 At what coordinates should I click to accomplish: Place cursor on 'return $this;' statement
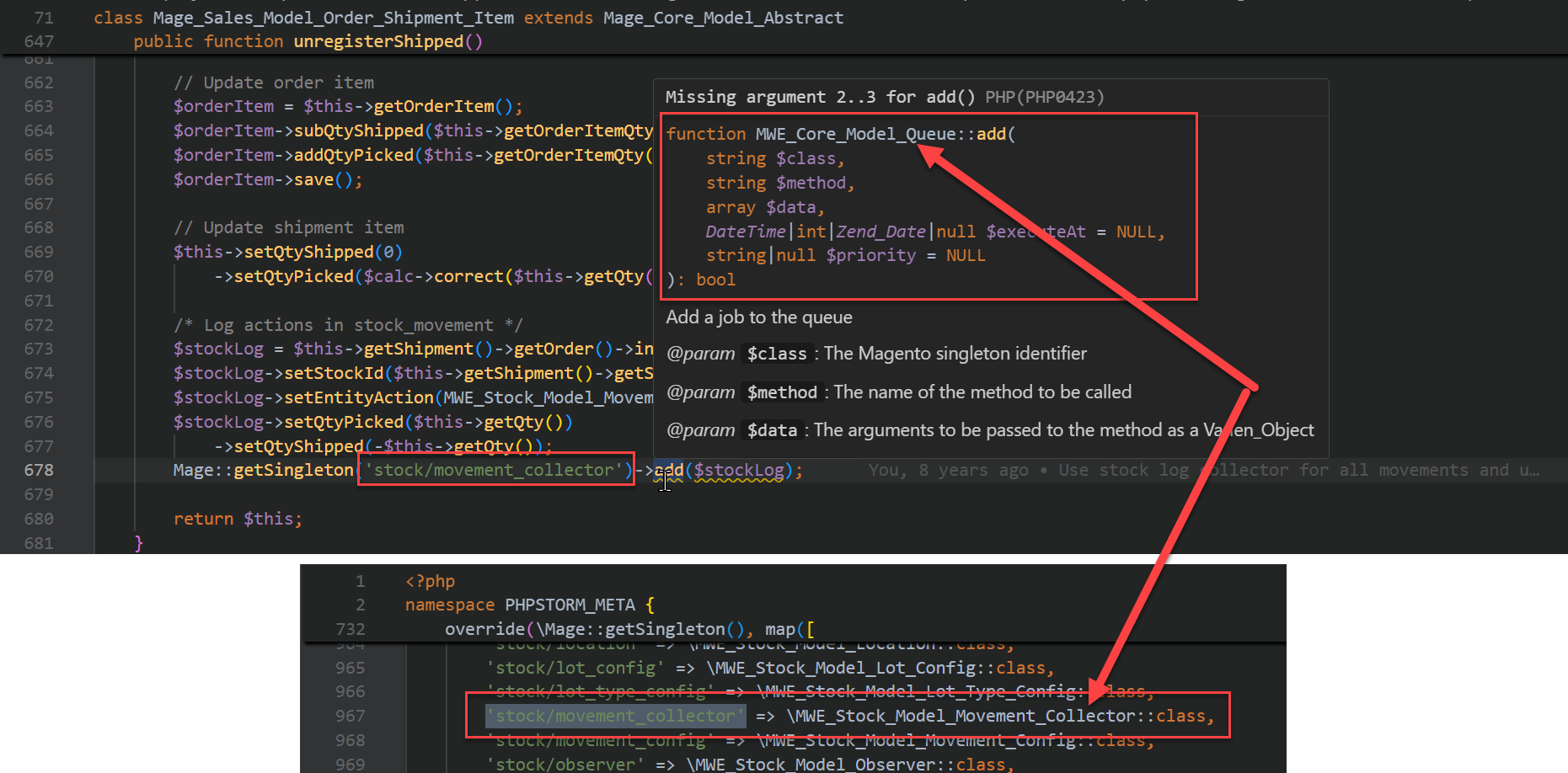click(237, 519)
